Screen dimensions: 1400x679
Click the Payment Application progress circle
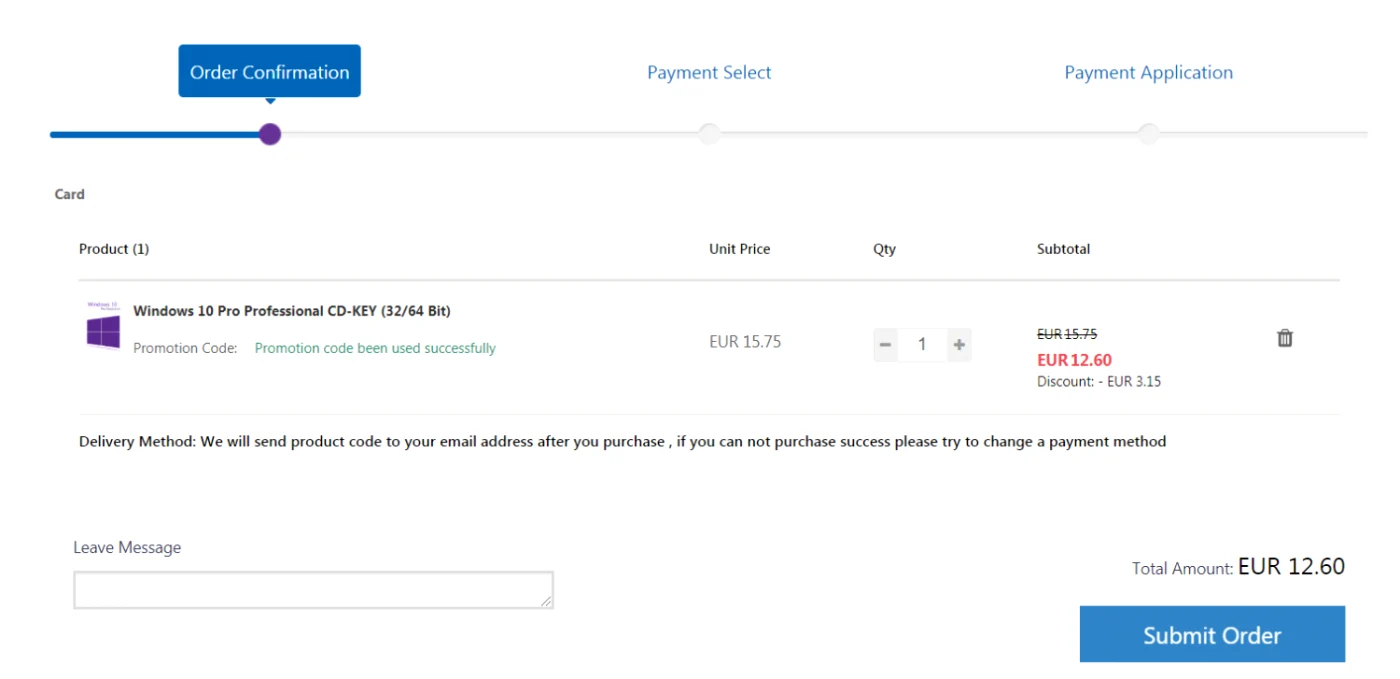click(1148, 134)
